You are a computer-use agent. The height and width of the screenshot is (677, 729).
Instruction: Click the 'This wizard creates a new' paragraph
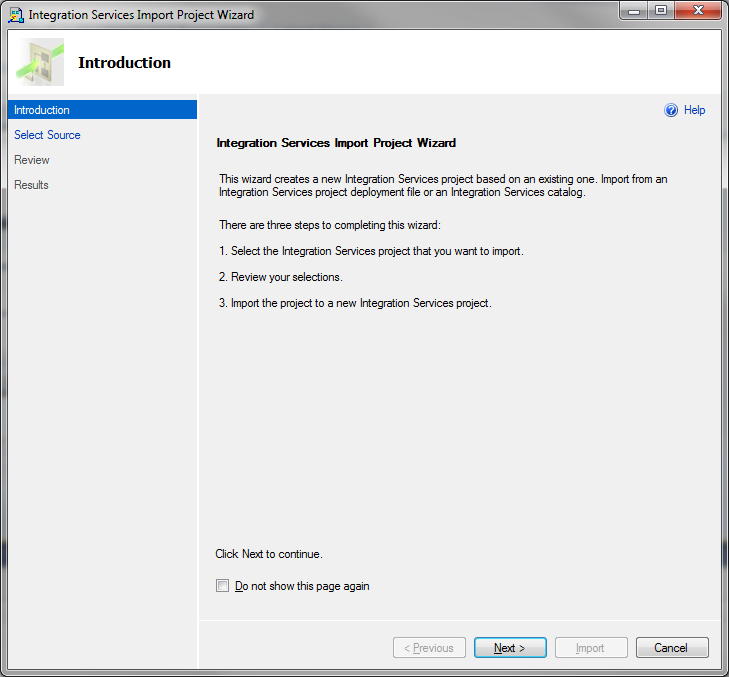point(443,186)
